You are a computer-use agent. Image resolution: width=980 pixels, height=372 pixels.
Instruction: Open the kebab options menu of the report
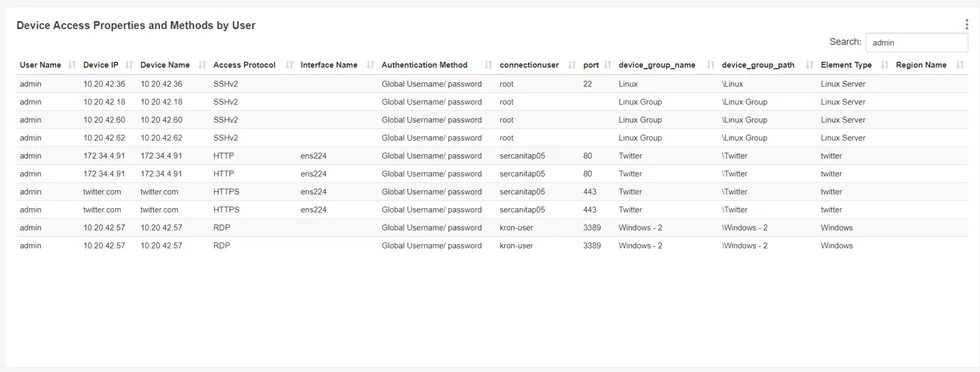pos(966,24)
